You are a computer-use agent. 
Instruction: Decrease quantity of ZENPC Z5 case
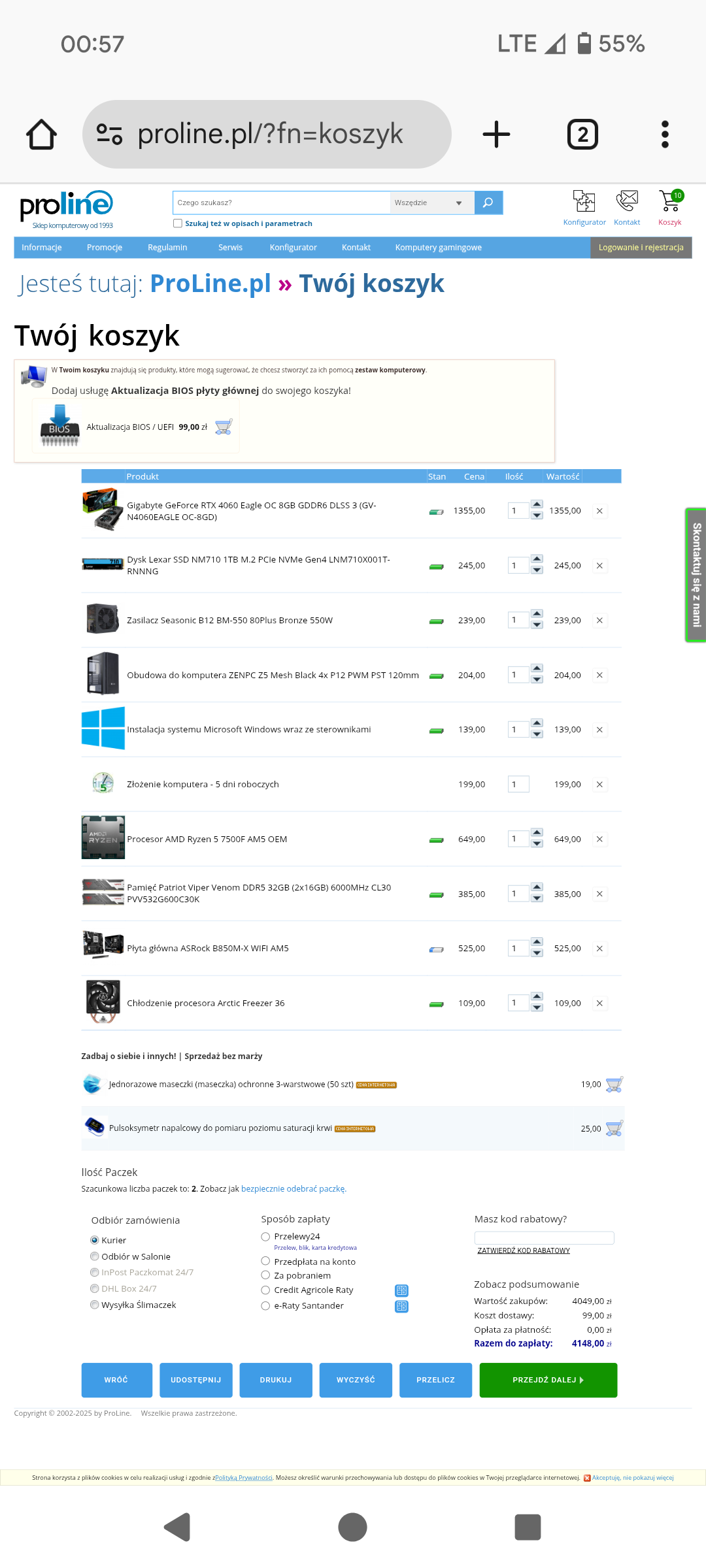tap(537, 679)
